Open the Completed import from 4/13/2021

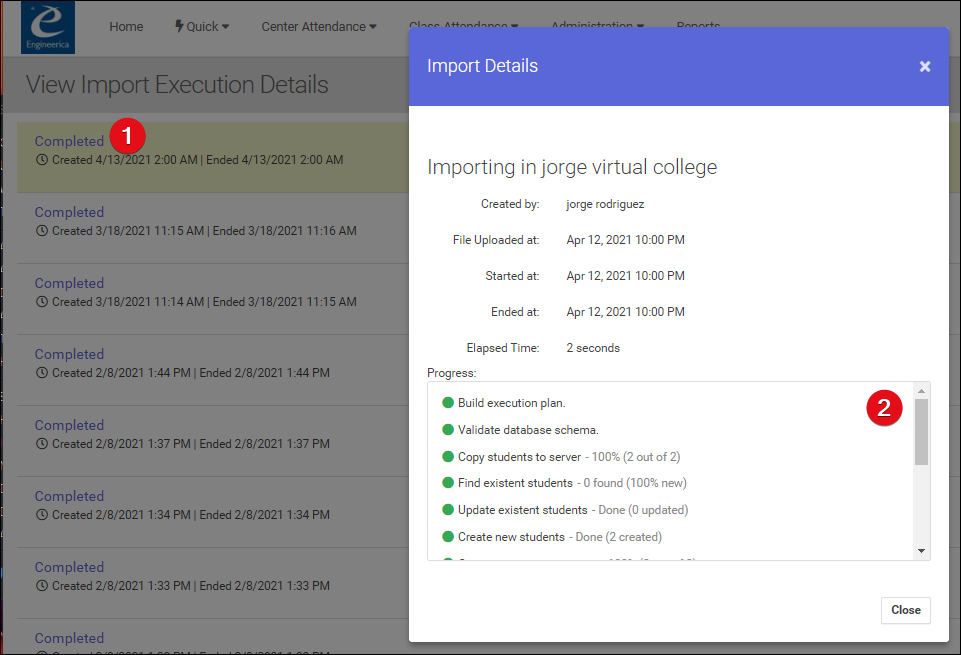[69, 141]
